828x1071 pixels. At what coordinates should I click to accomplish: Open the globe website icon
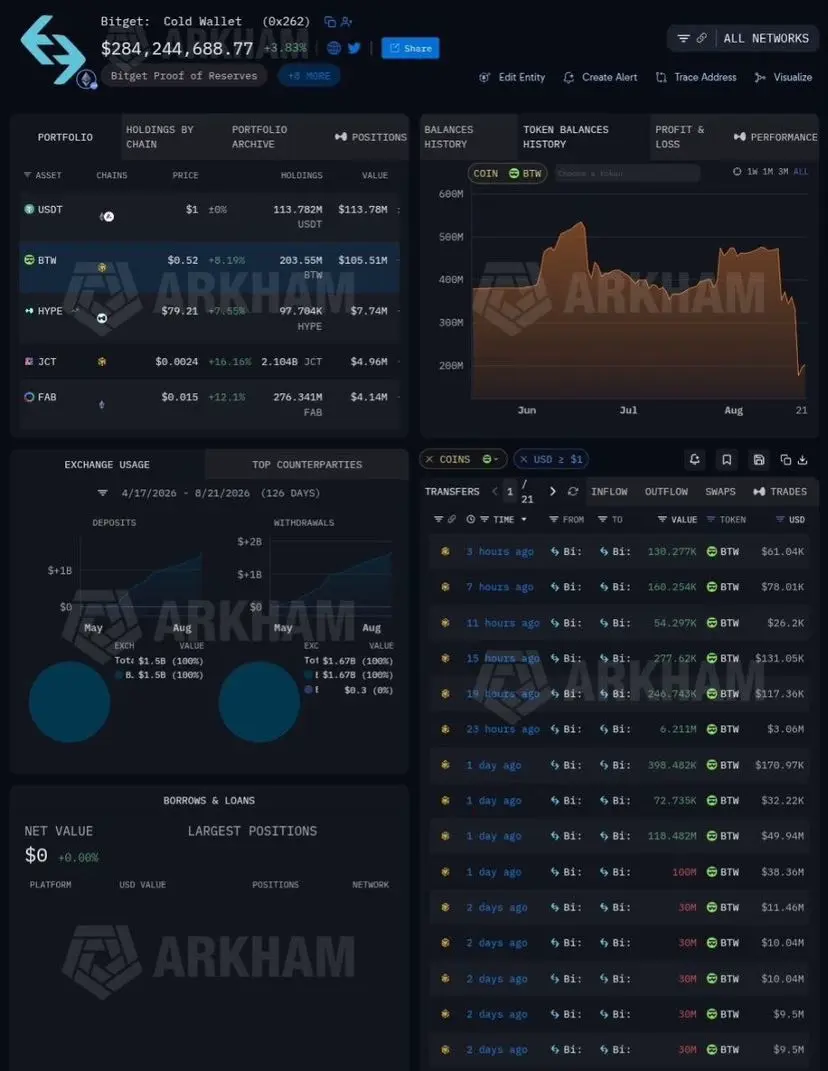[x=334, y=48]
